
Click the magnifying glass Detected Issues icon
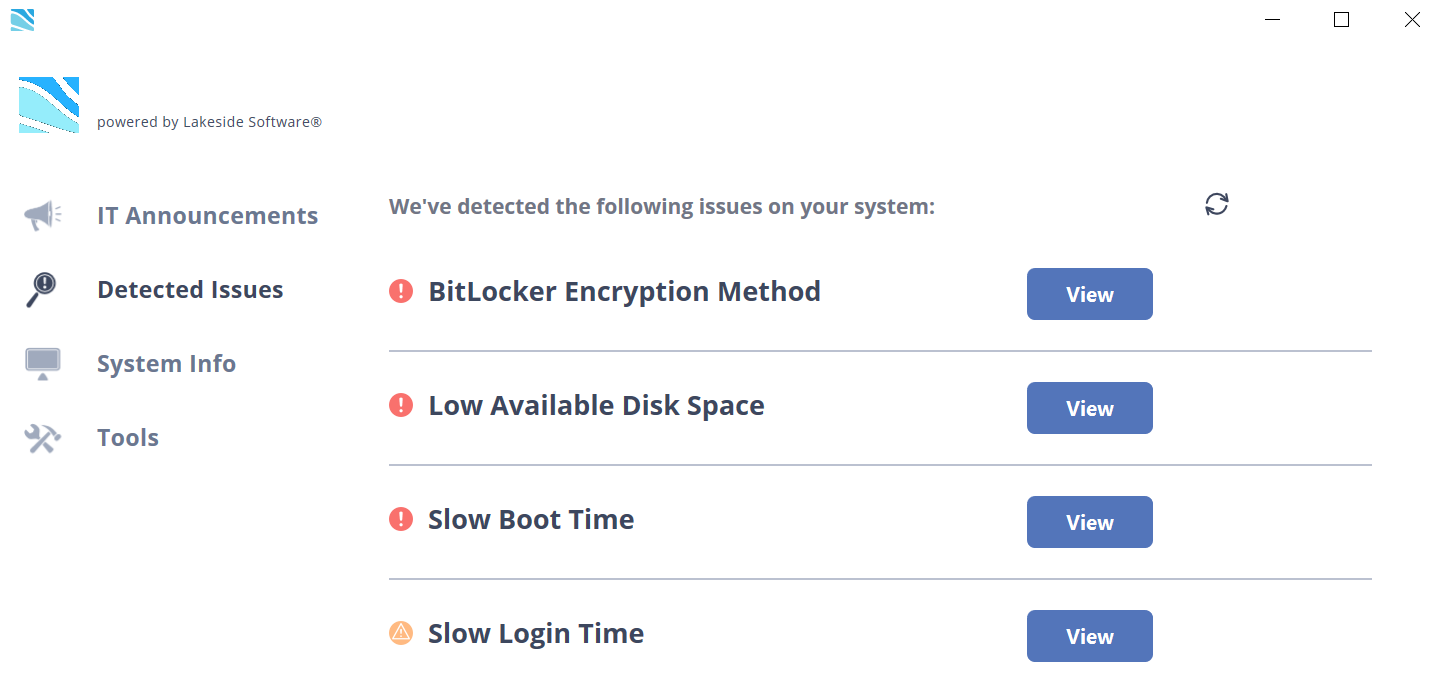41,290
